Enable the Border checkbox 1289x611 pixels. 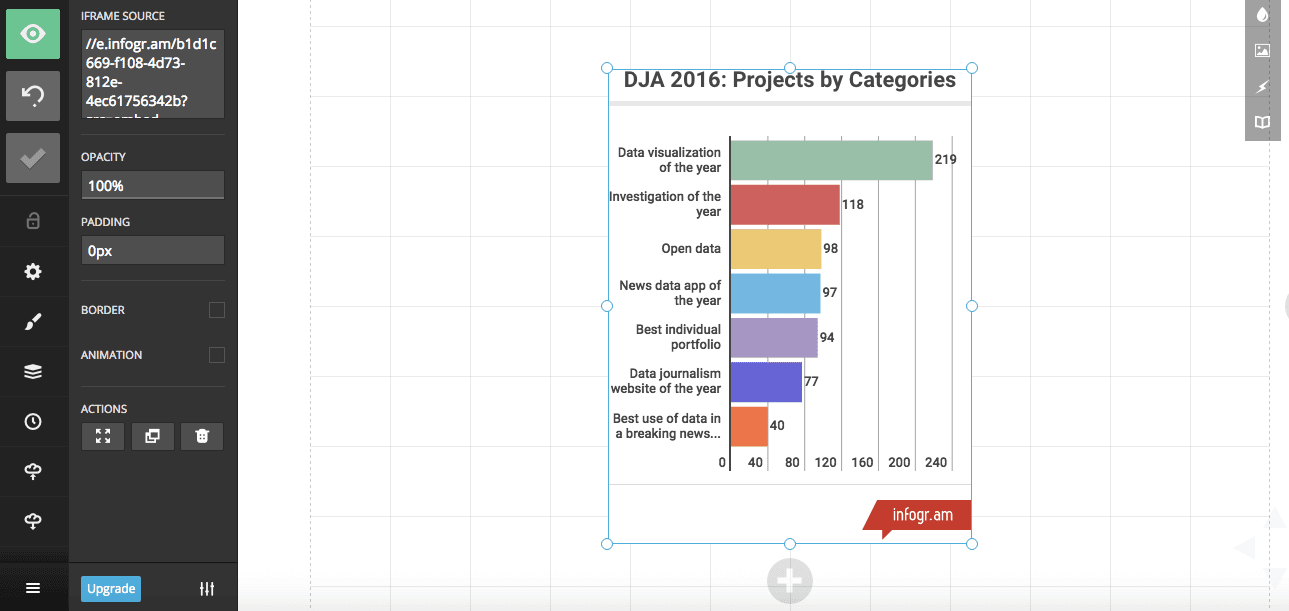click(x=217, y=310)
